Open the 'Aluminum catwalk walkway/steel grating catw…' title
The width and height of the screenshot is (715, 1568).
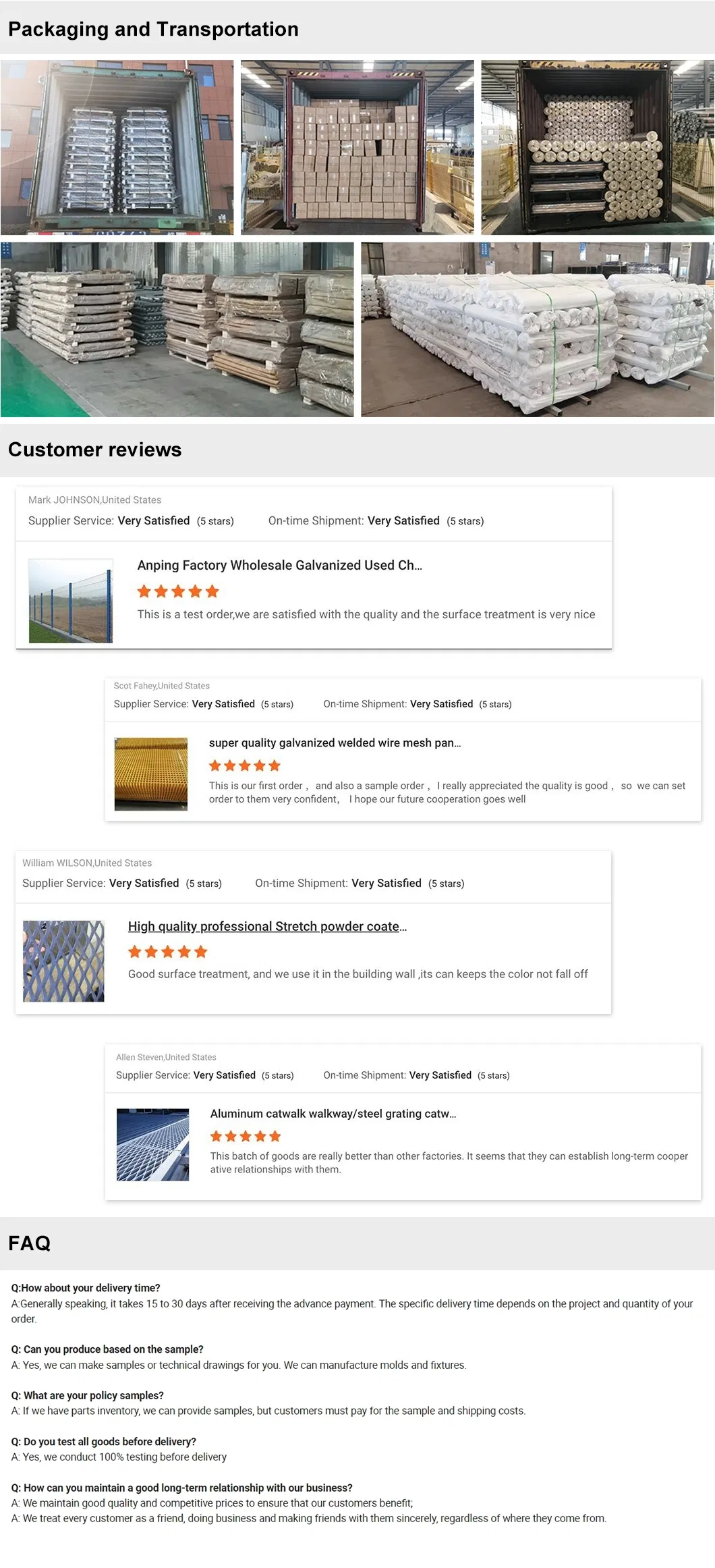coord(333,1113)
